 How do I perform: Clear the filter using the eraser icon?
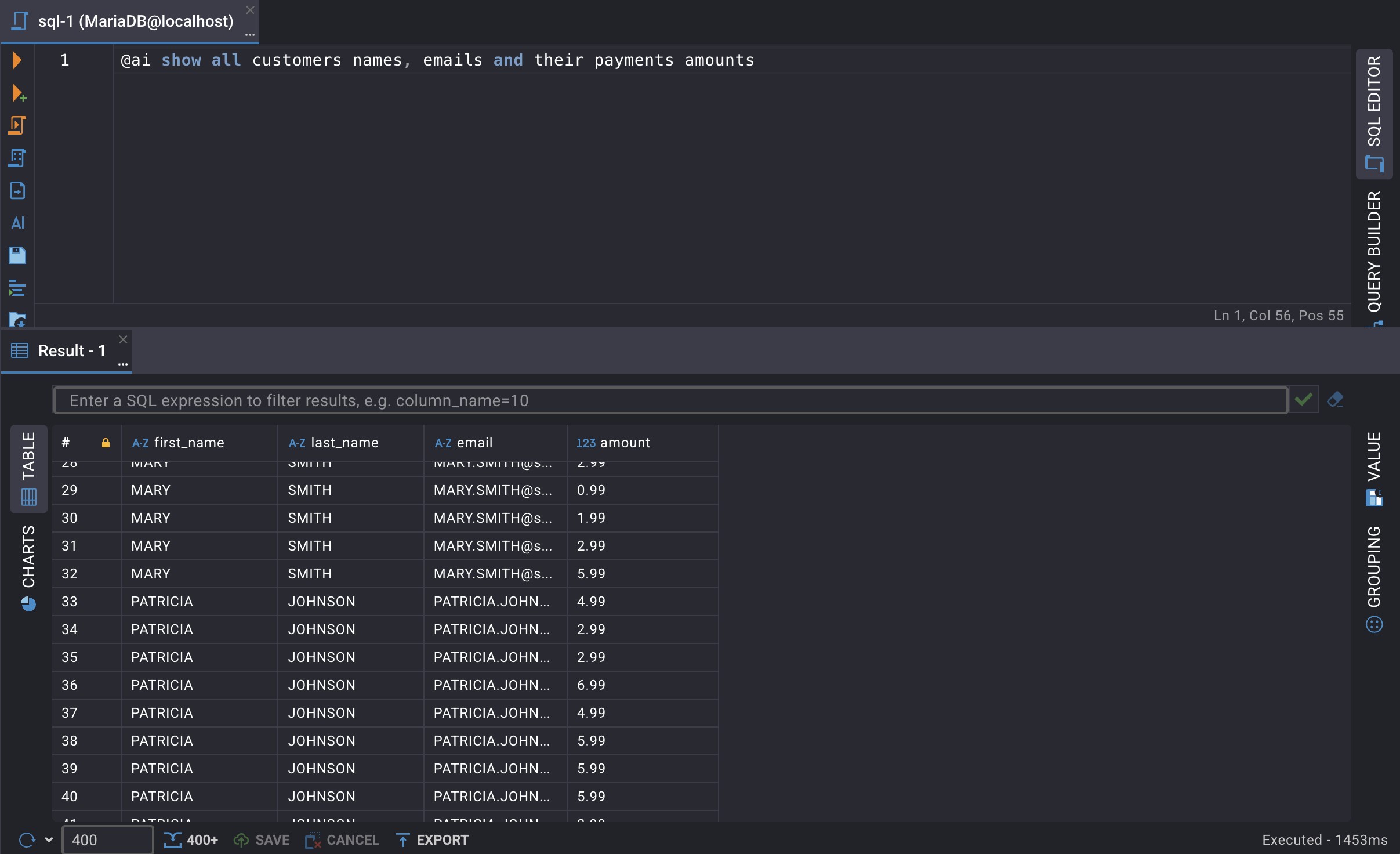[x=1336, y=400]
